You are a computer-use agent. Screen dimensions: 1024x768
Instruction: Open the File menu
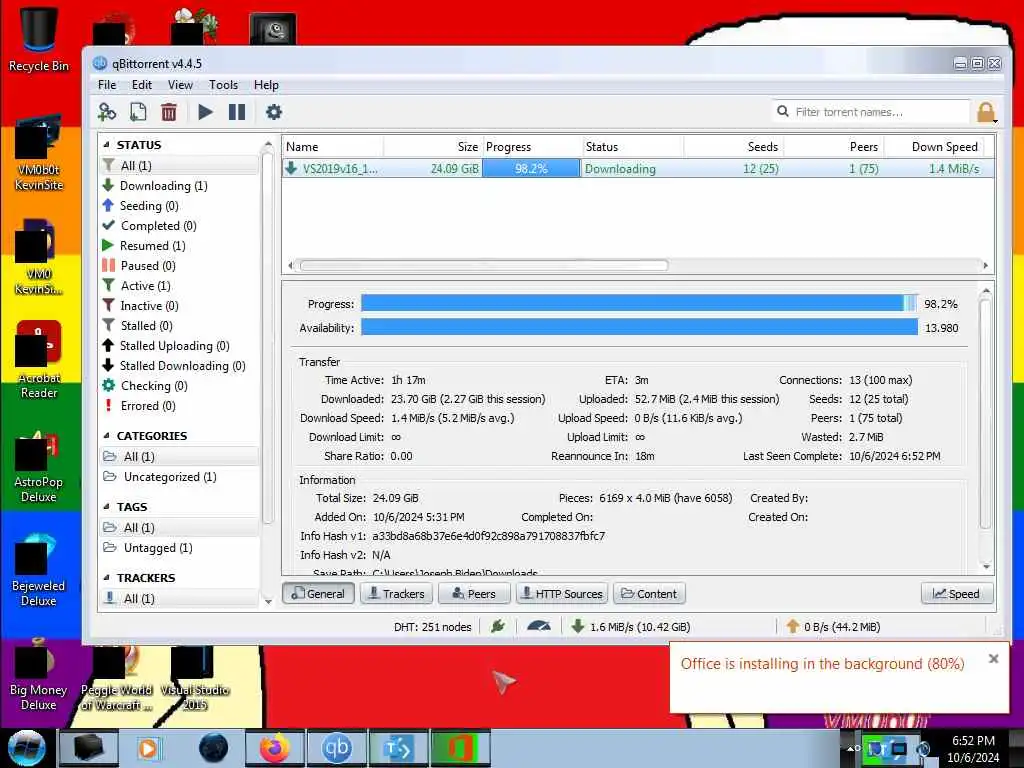tap(107, 85)
